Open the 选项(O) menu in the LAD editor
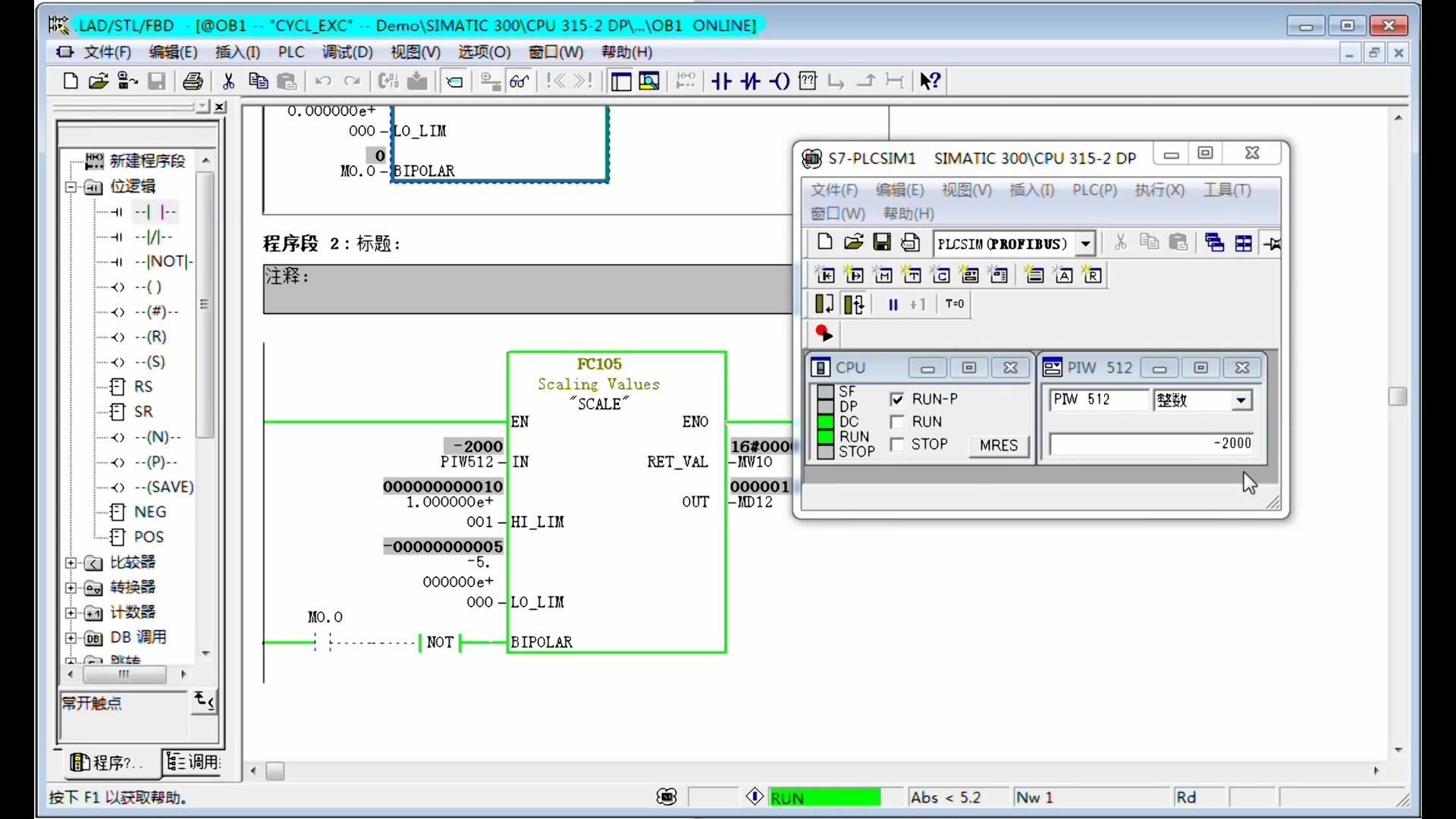Screen dimensions: 1456x819 tap(484, 52)
